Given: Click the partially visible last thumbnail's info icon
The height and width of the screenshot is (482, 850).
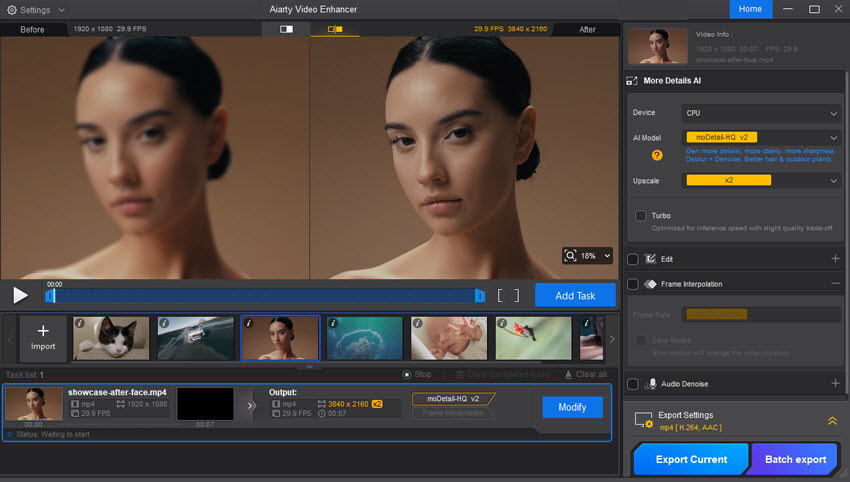Looking at the screenshot, I should pyautogui.click(x=586, y=323).
